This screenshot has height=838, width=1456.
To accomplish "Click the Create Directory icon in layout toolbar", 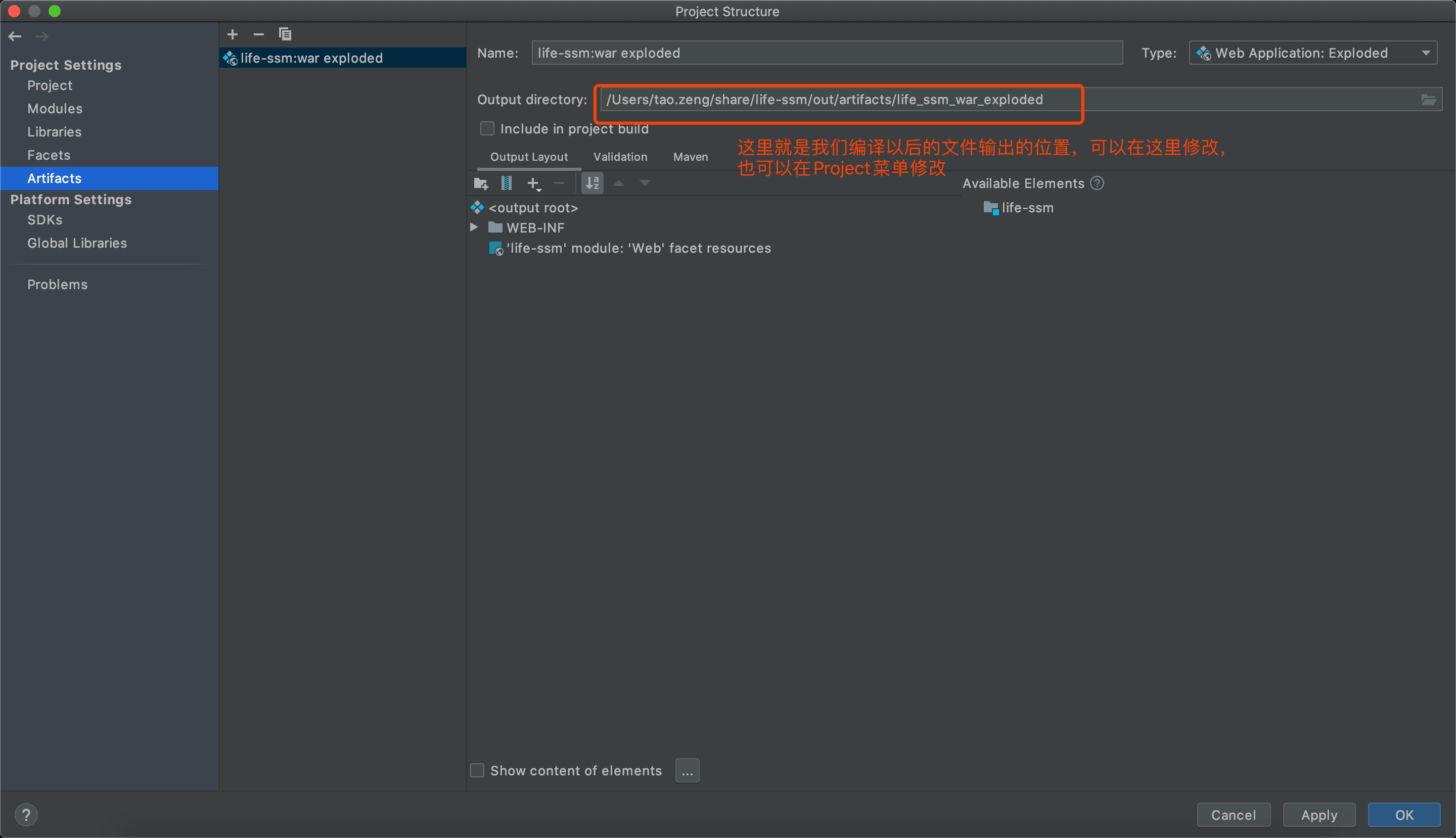I will pyautogui.click(x=481, y=183).
